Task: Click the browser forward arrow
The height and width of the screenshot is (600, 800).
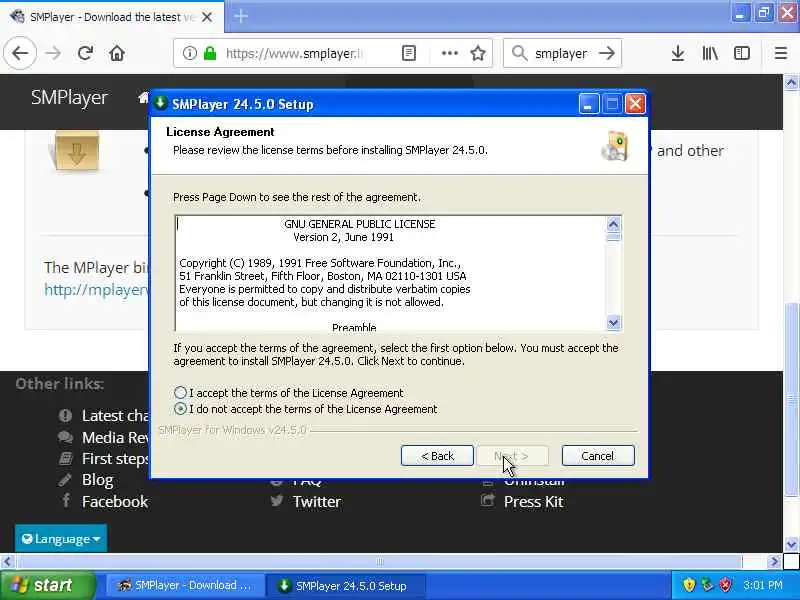Action: pos(53,53)
